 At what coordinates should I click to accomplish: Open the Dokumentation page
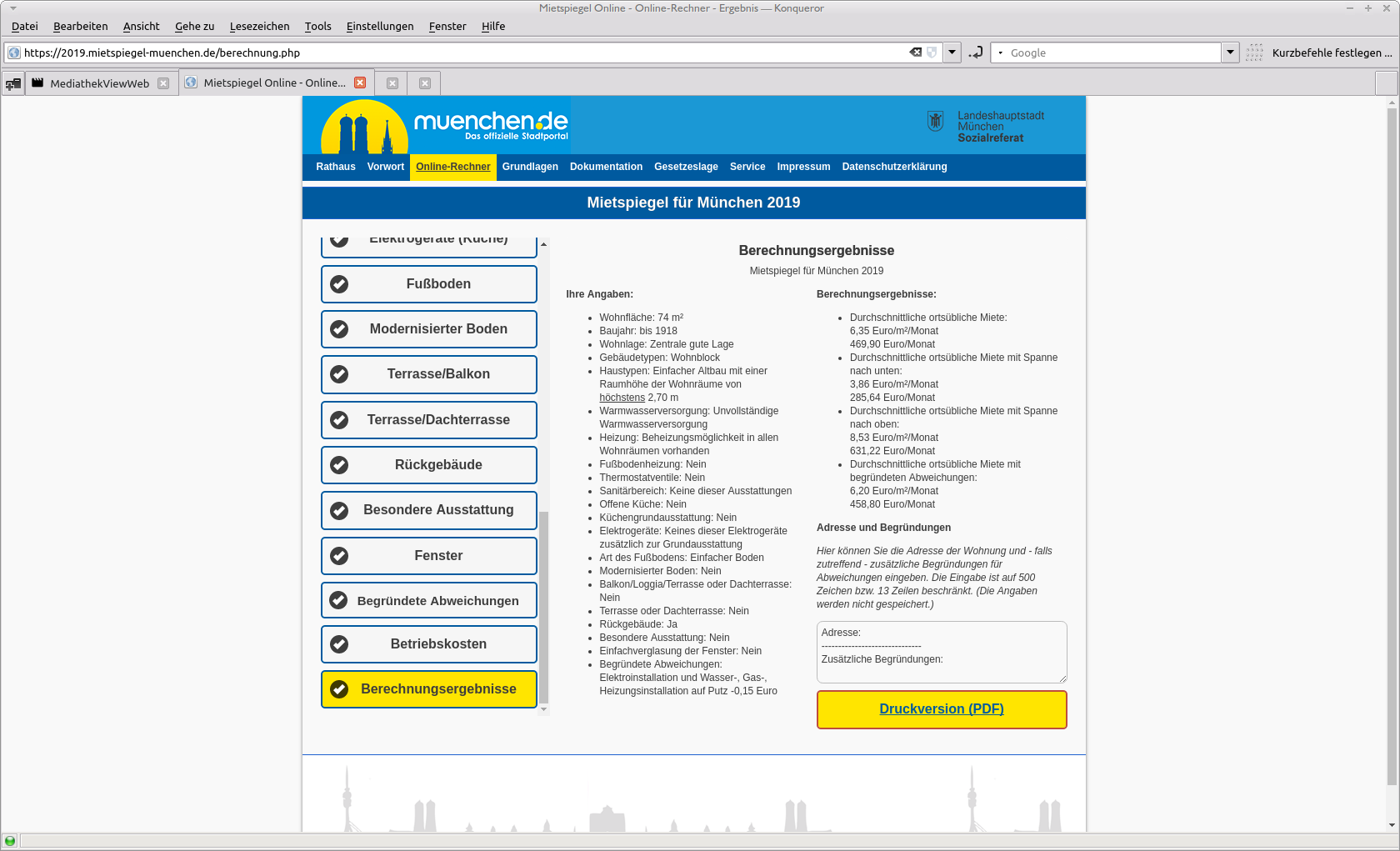pos(606,167)
